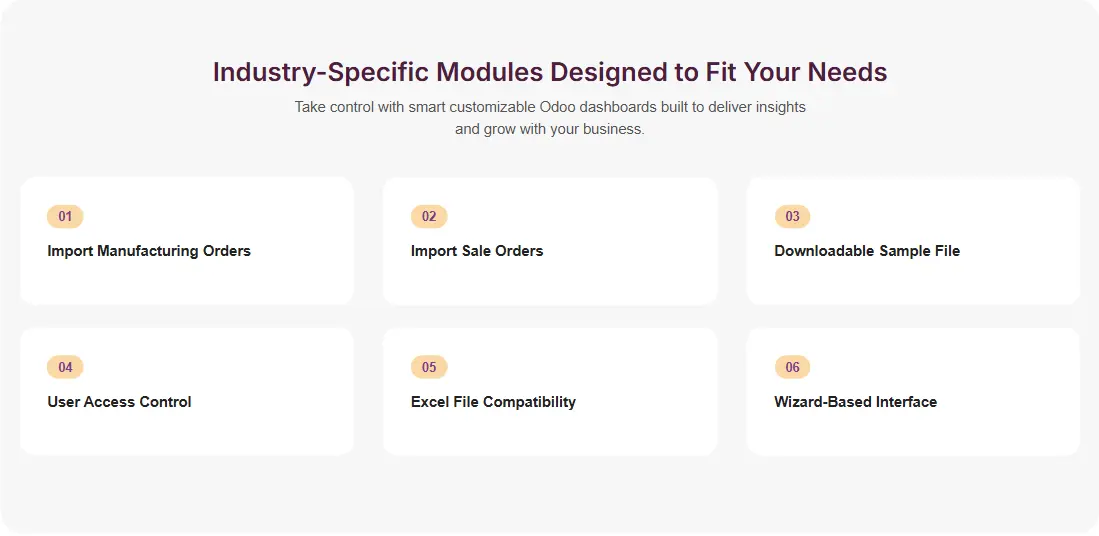The width and height of the screenshot is (1099, 536).
Task: Click the 02 number badge
Action: [x=429, y=216]
